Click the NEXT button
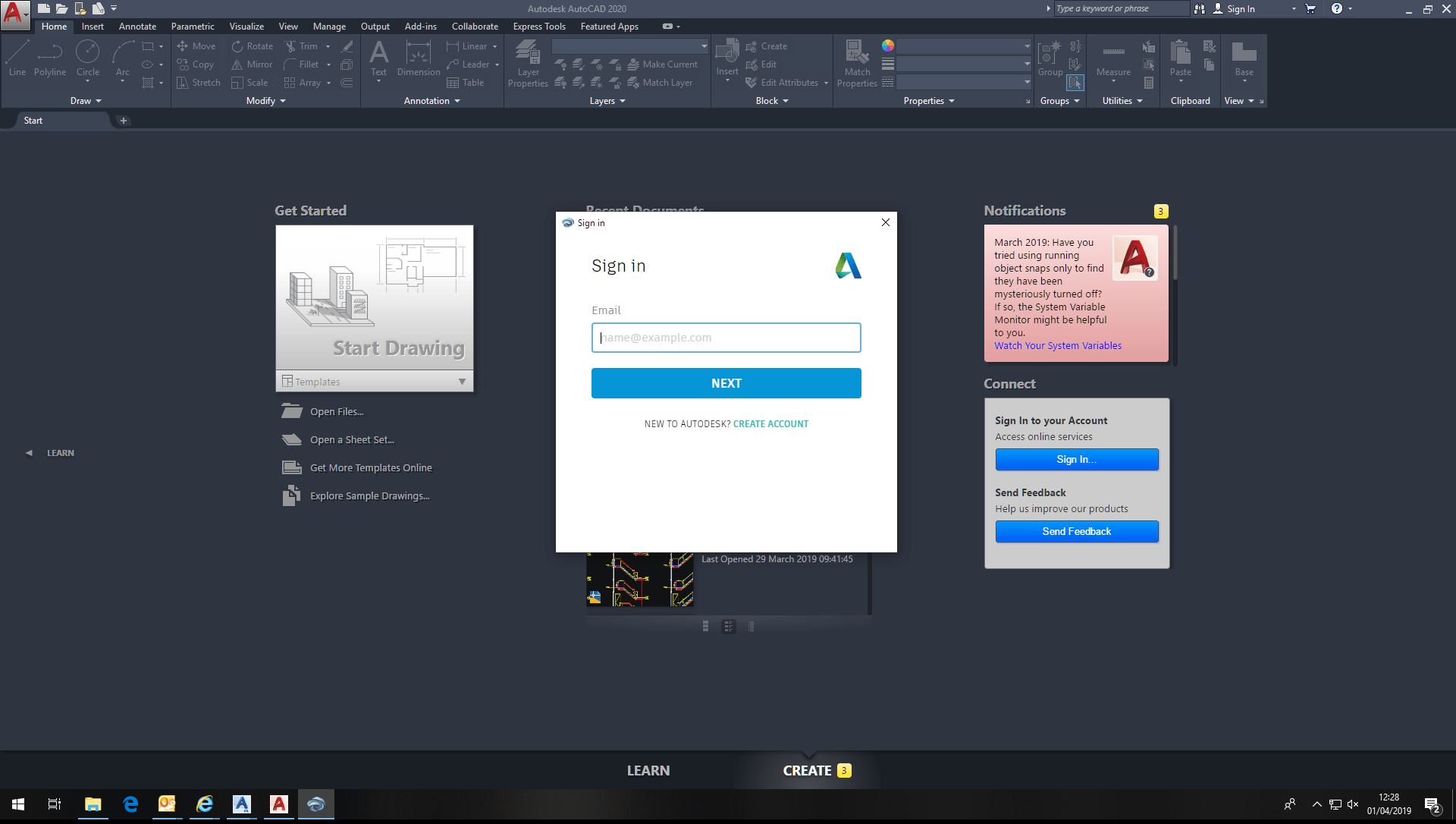Viewport: 1456px width, 824px height. click(726, 383)
